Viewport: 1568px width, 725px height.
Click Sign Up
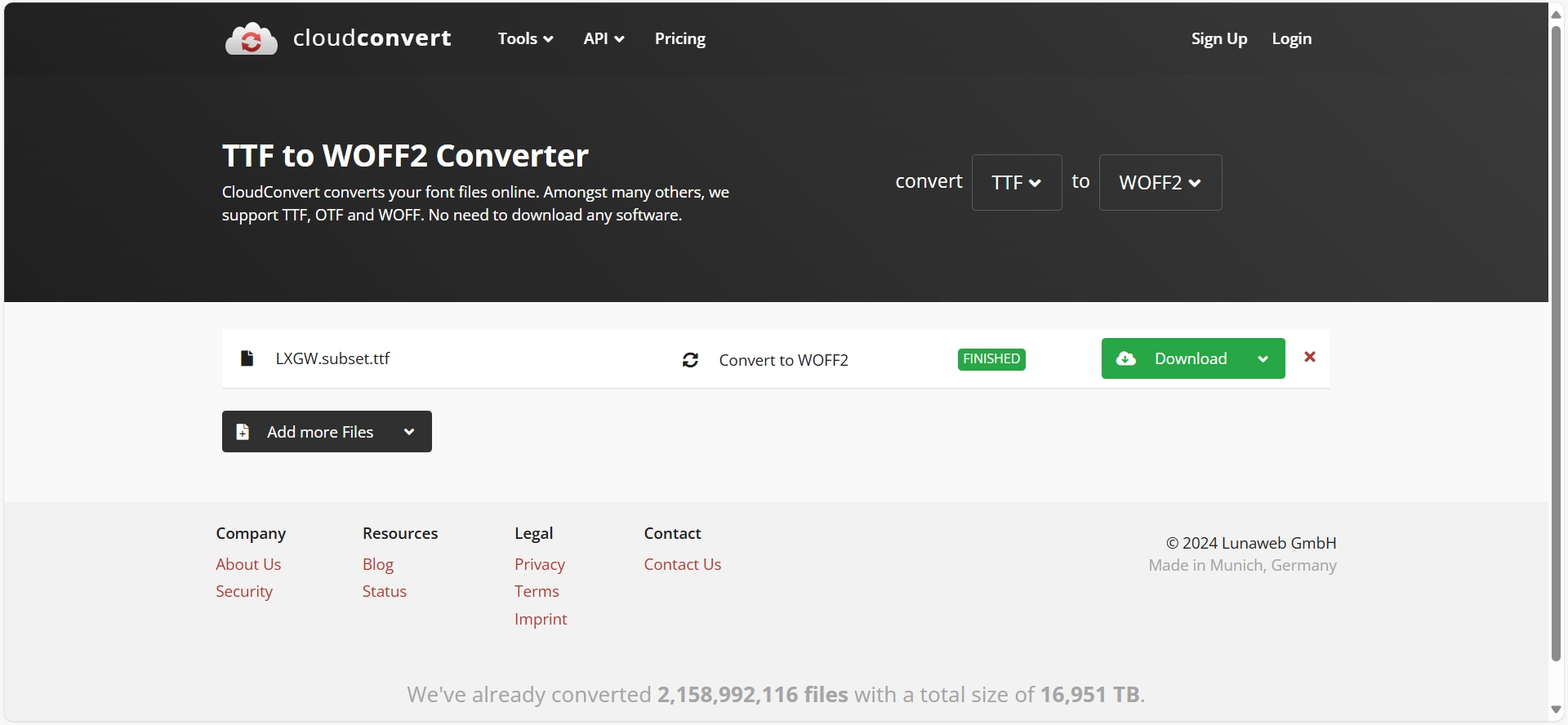click(x=1219, y=38)
